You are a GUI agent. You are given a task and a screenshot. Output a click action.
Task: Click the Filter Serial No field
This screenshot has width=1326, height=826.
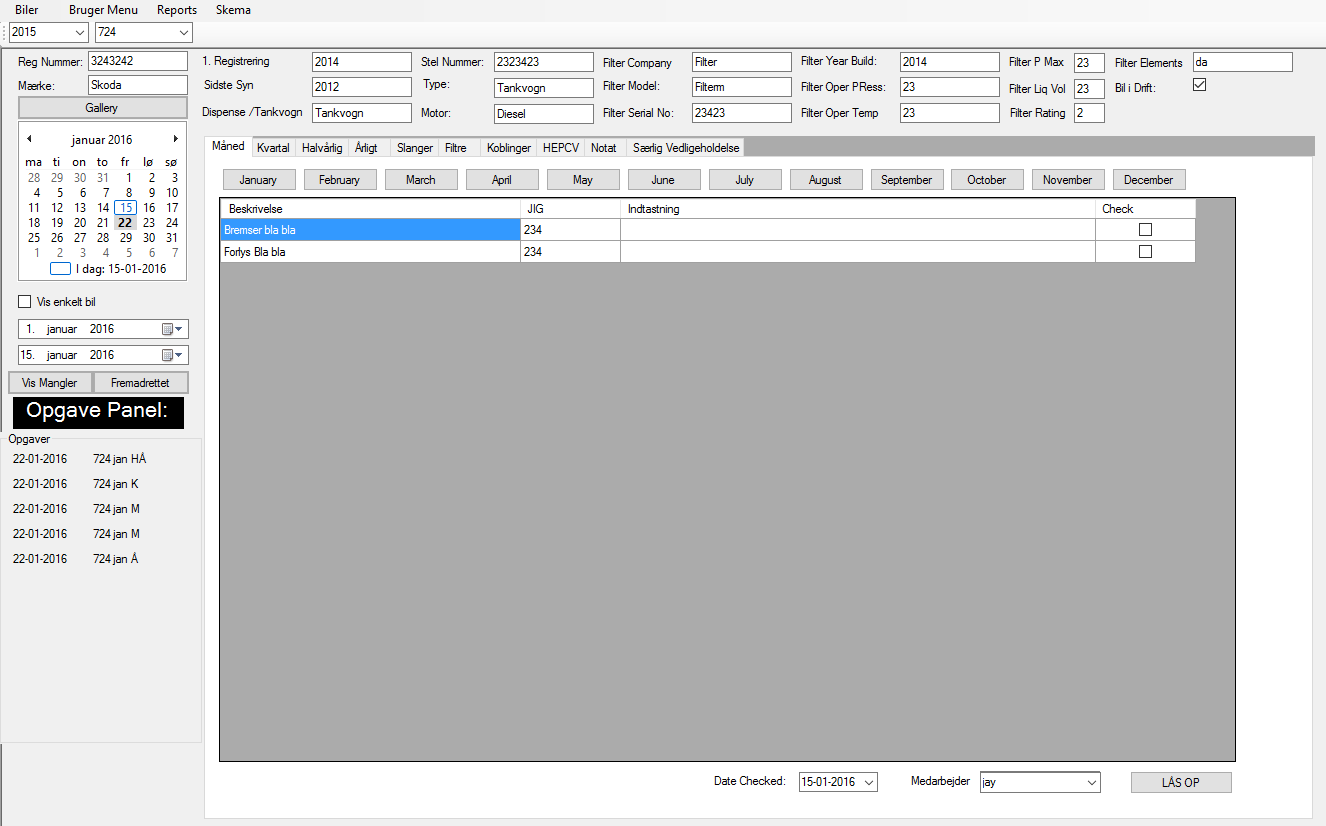pyautogui.click(x=742, y=113)
